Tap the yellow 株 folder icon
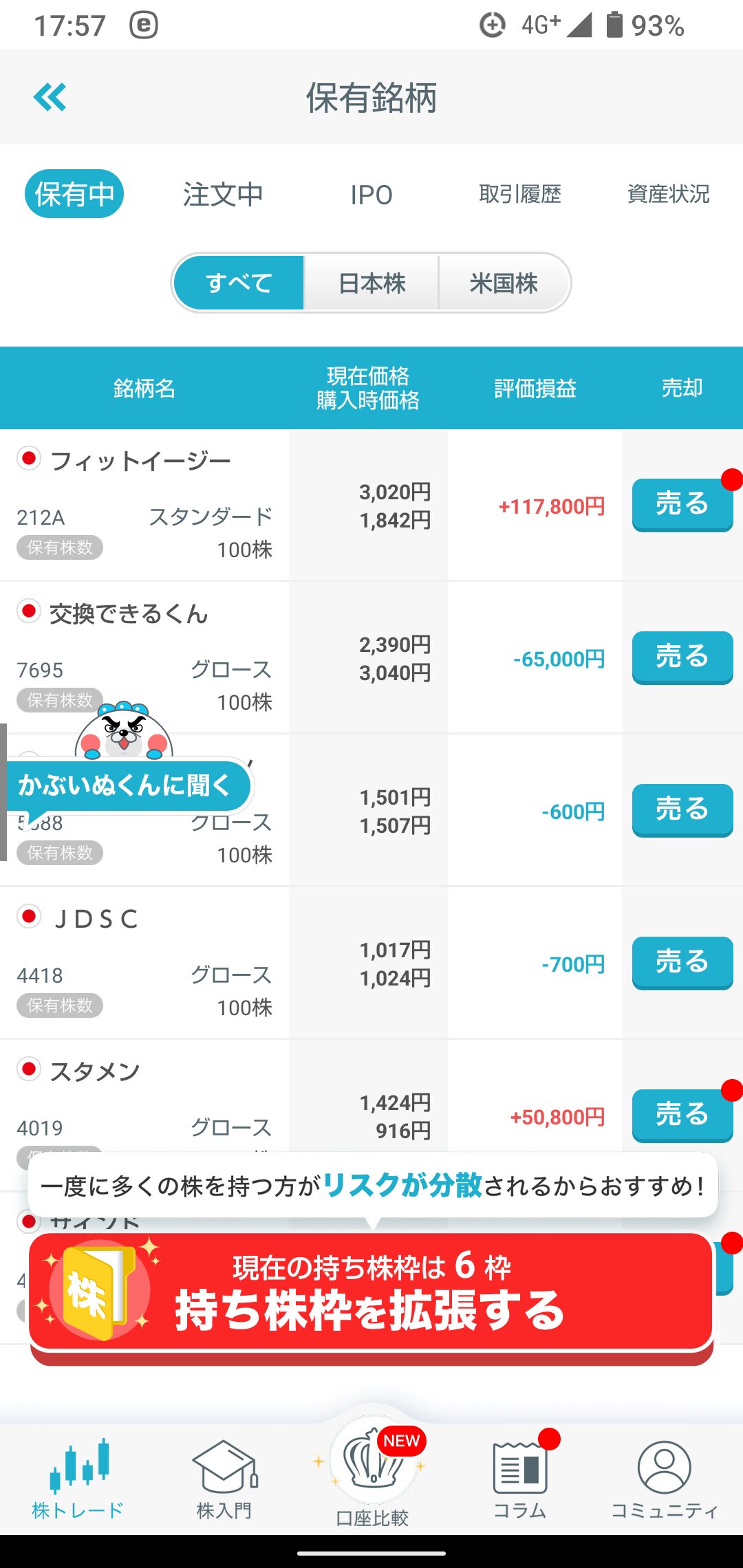Screen dimensions: 743x1568 pos(96,1290)
